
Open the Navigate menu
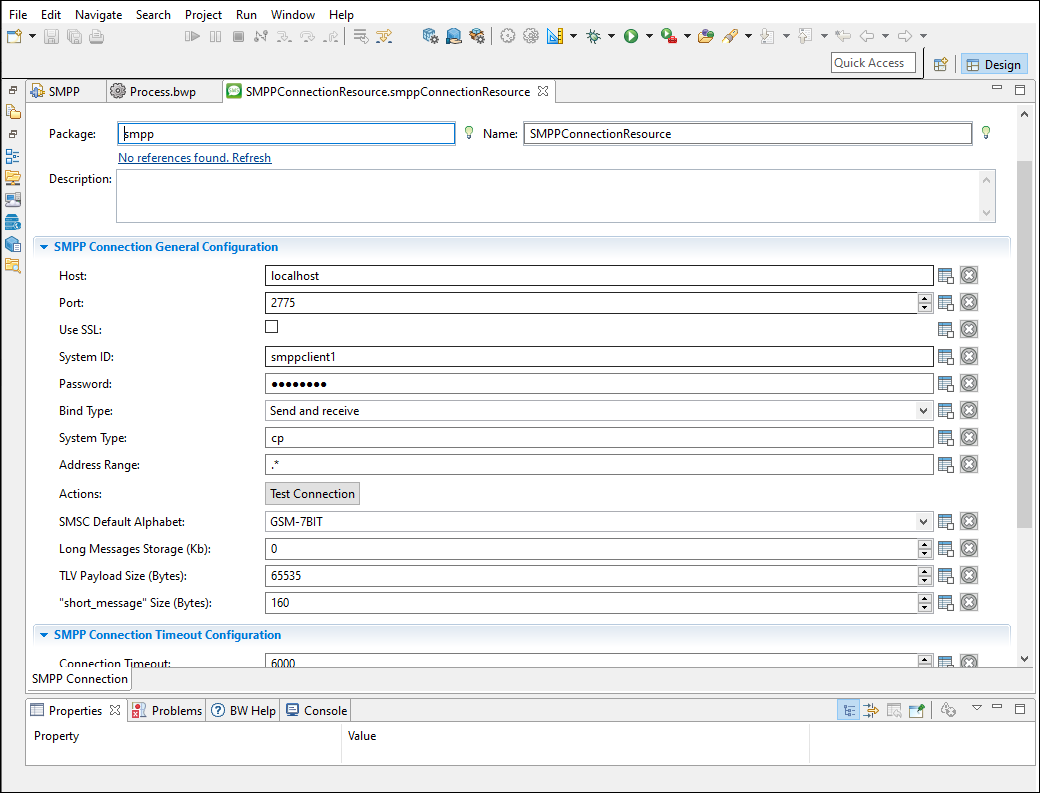click(98, 15)
